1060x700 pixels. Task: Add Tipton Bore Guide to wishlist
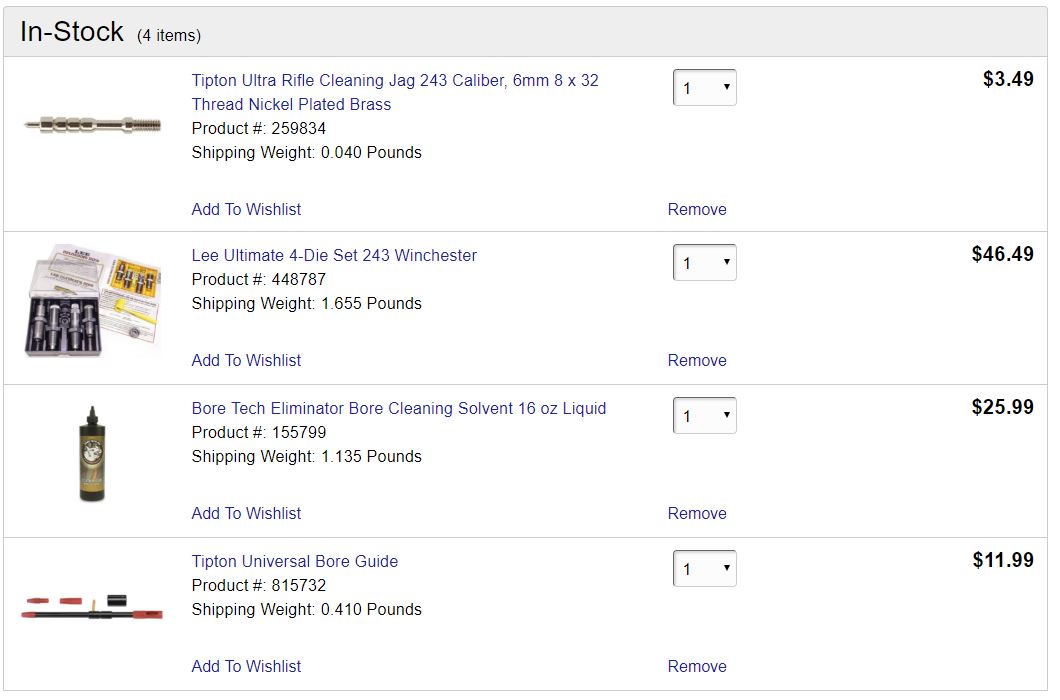(x=246, y=666)
